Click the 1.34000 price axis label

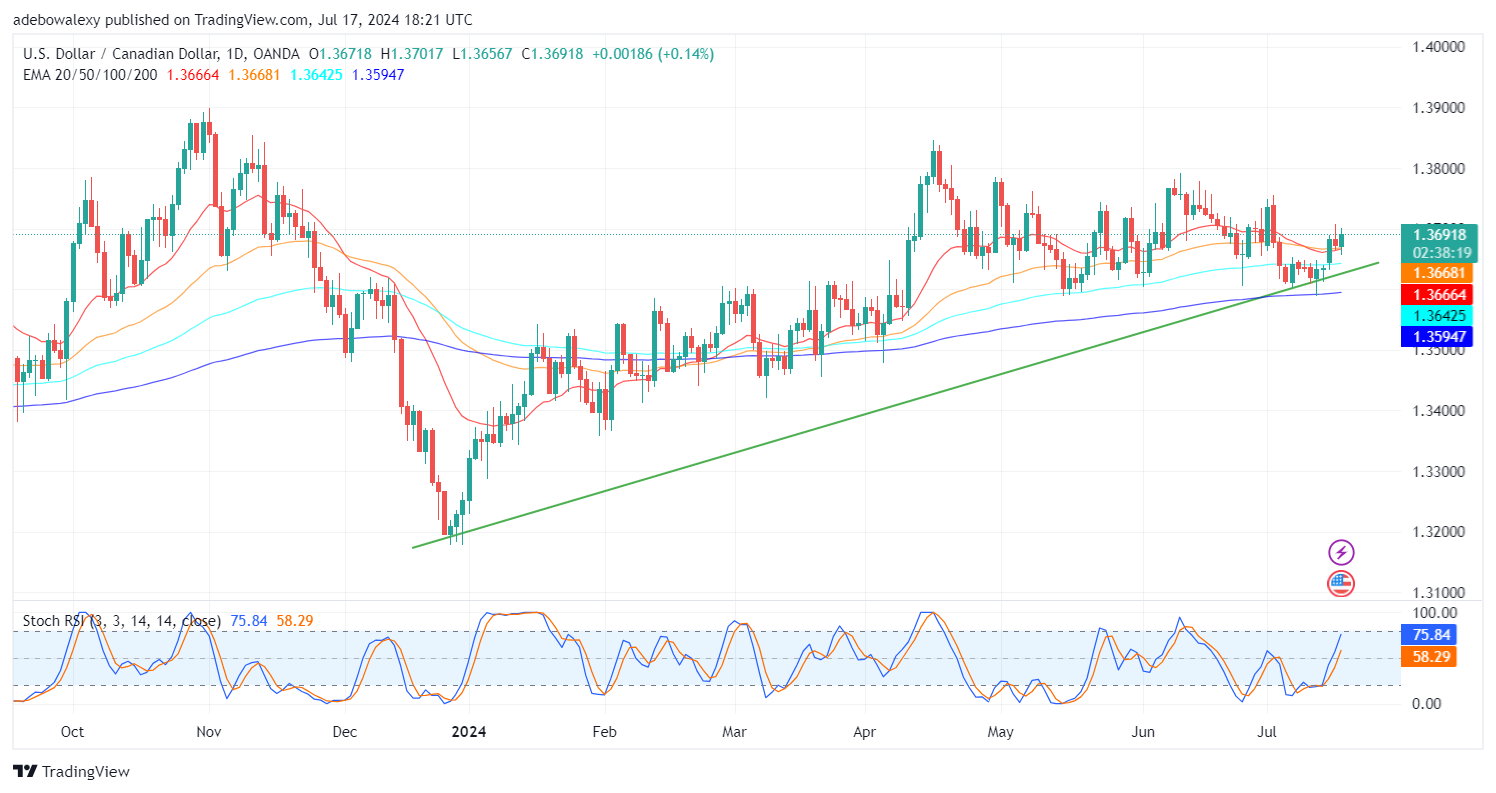point(1437,411)
